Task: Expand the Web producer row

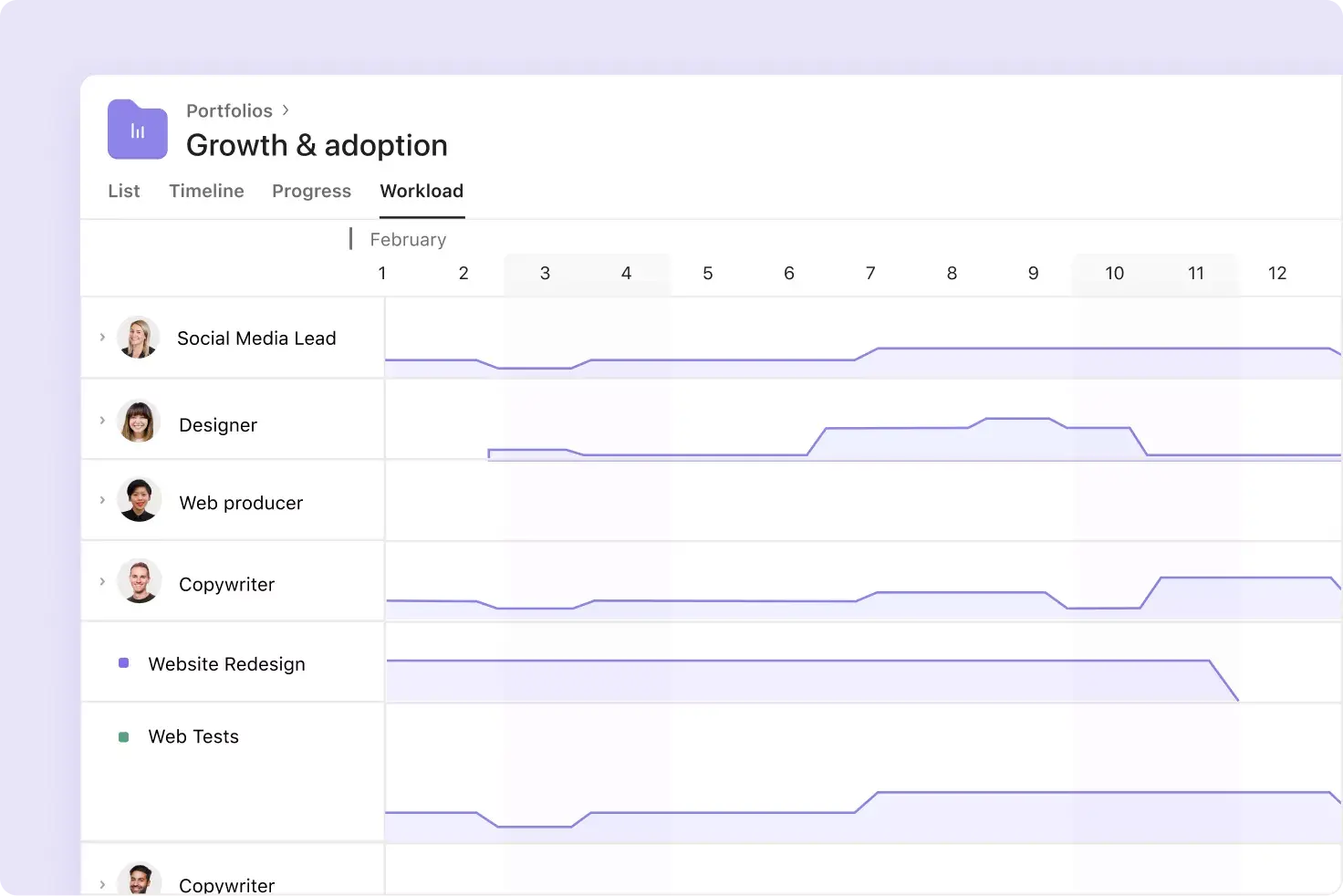Action: [x=102, y=499]
